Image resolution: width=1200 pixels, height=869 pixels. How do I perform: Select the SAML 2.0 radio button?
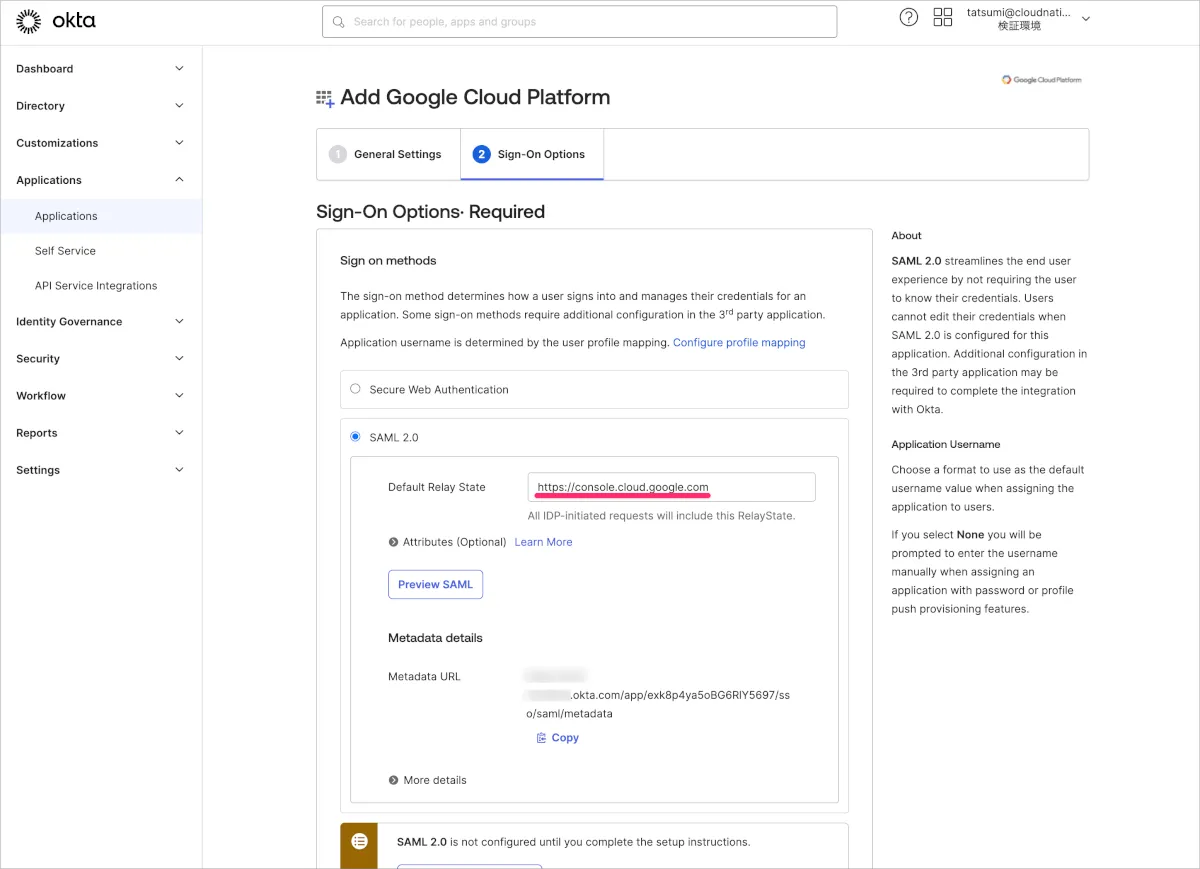click(355, 437)
